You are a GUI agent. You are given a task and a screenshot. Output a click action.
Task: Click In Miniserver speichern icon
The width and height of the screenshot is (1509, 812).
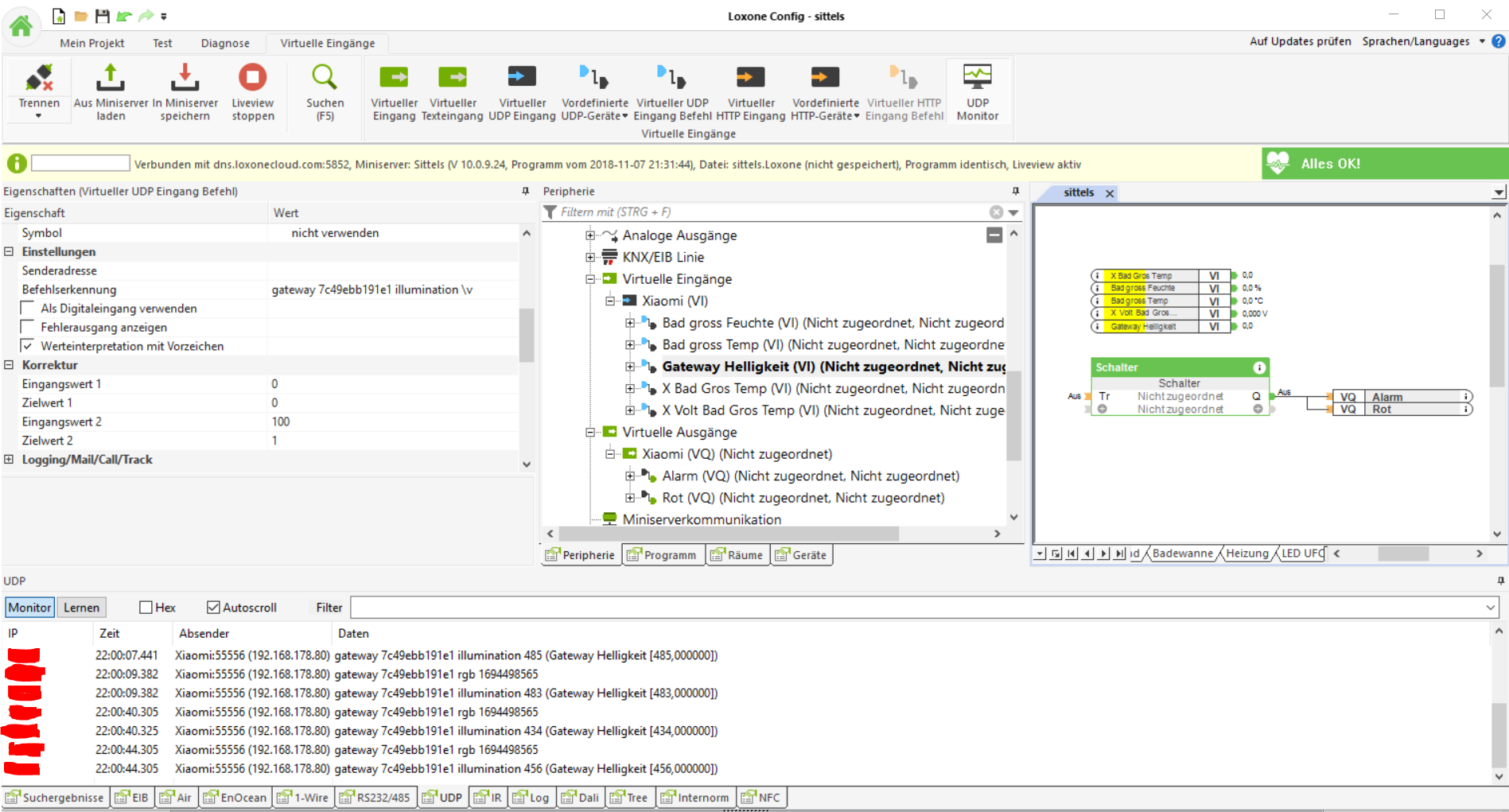[185, 78]
